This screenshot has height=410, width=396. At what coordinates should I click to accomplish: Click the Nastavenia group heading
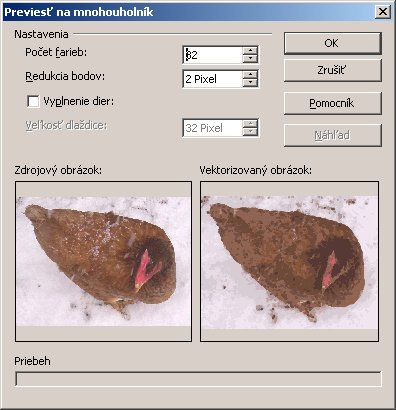(41, 34)
